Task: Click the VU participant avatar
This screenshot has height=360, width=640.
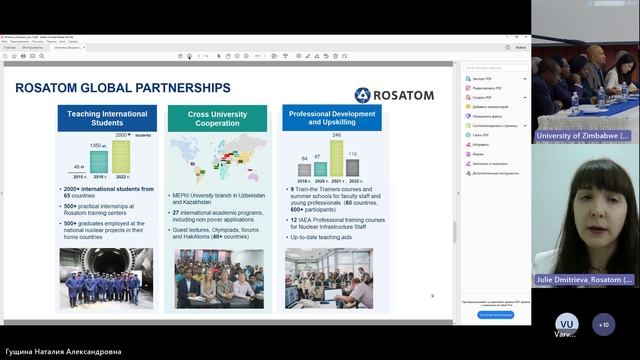Action: point(567,324)
